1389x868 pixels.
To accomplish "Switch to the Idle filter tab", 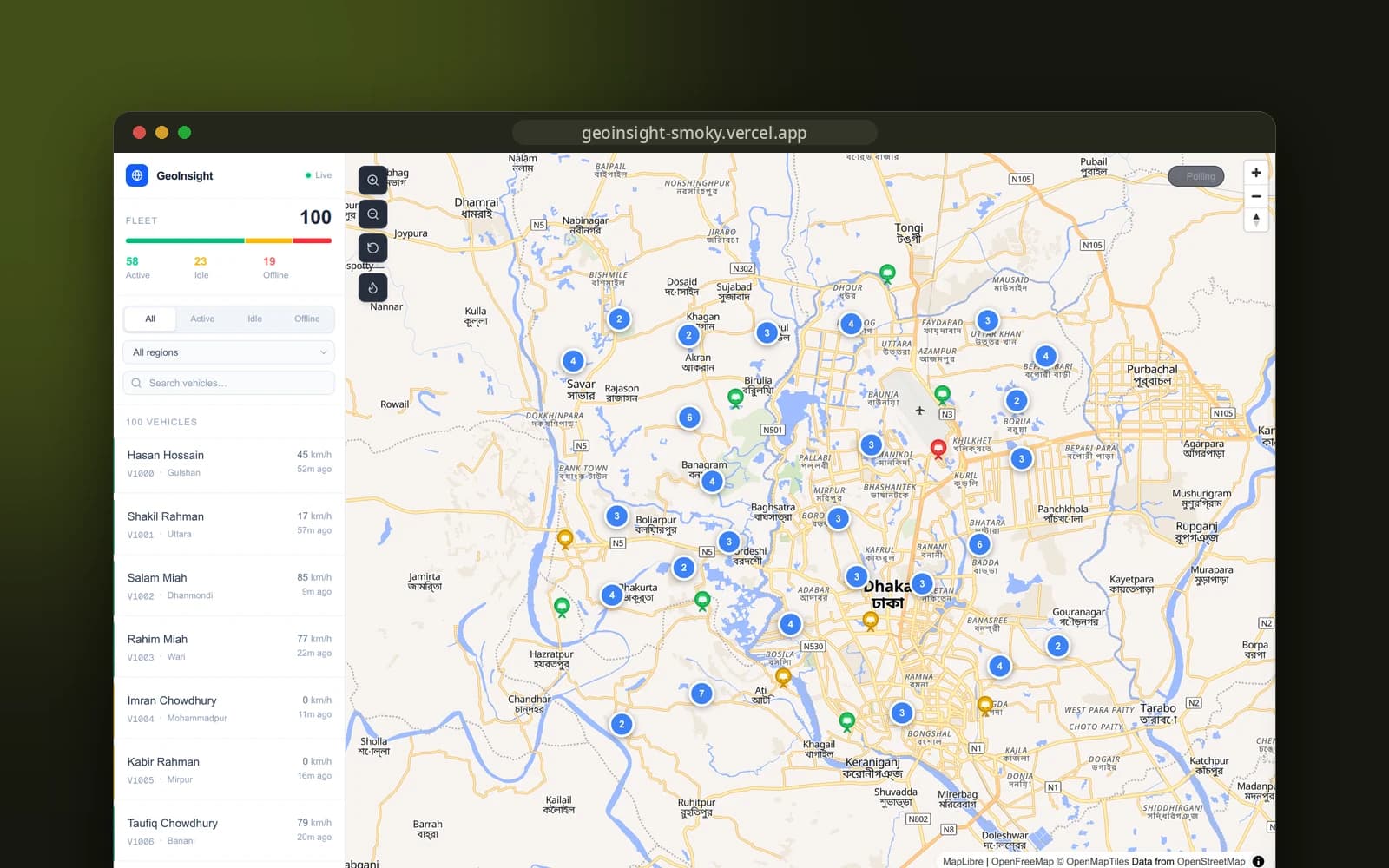I will 254,319.
